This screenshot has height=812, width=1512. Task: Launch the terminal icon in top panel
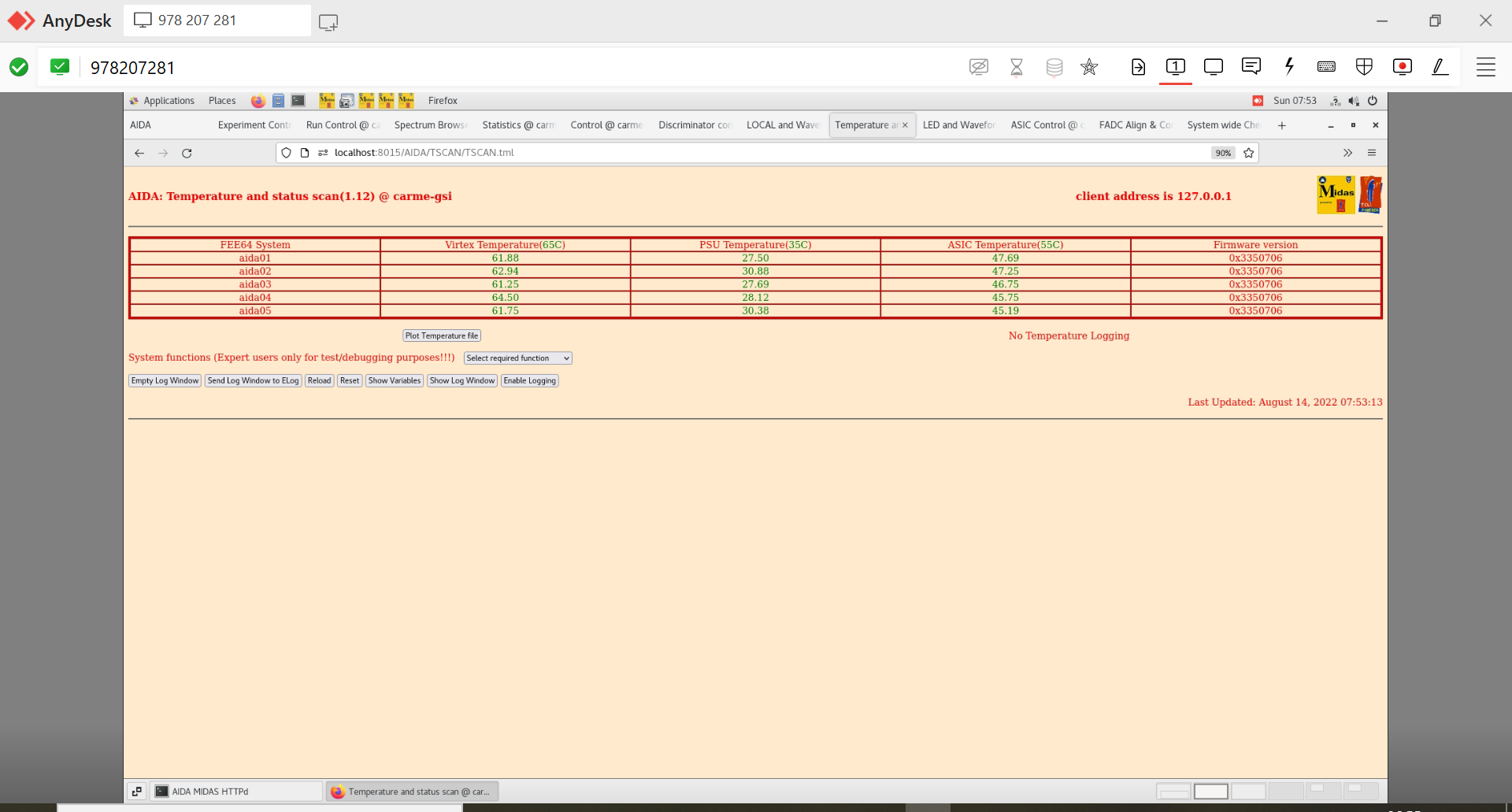(x=298, y=101)
